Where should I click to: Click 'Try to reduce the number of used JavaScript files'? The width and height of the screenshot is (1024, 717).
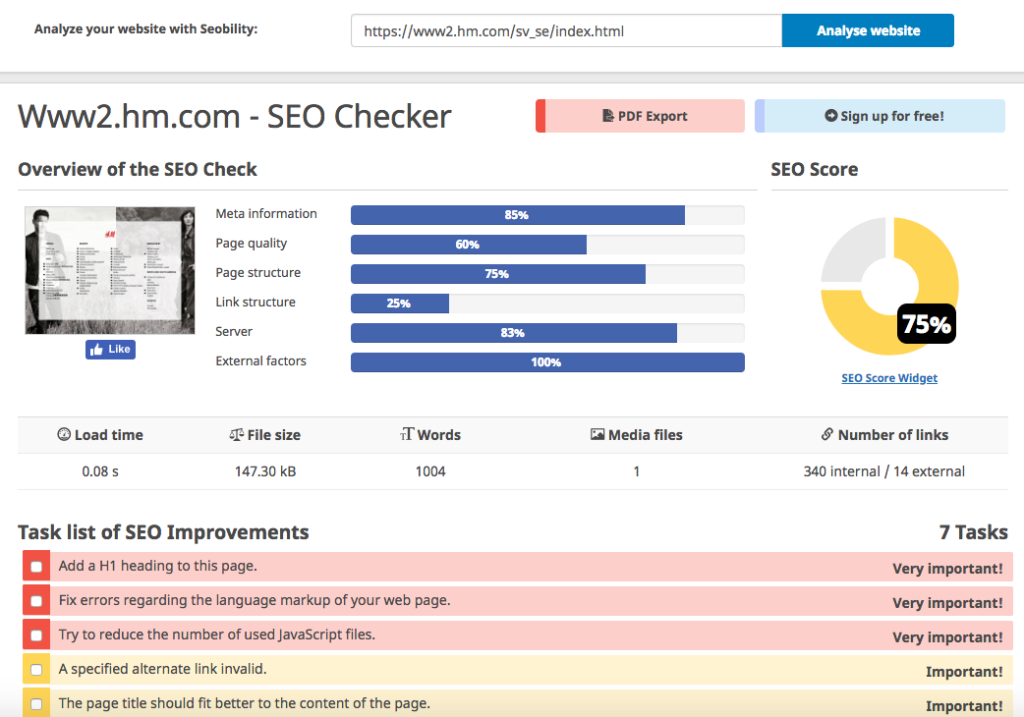point(217,635)
